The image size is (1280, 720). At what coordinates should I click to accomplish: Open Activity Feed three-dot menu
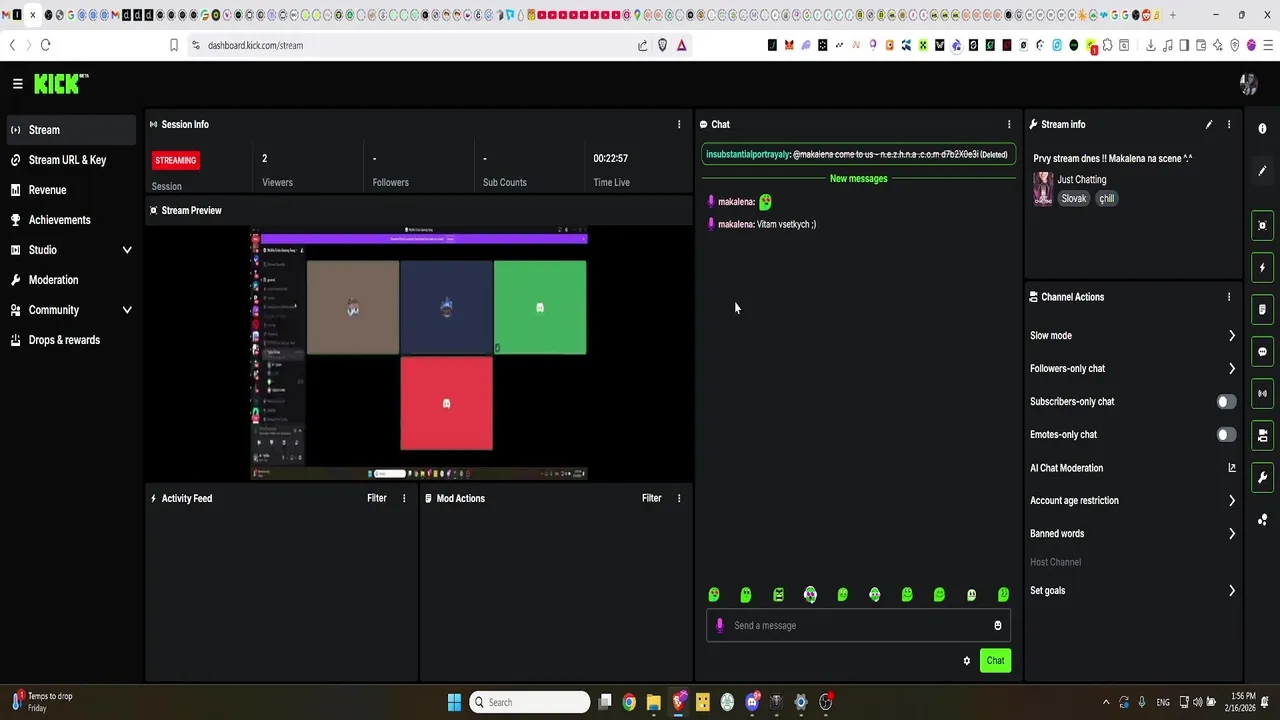tap(404, 498)
